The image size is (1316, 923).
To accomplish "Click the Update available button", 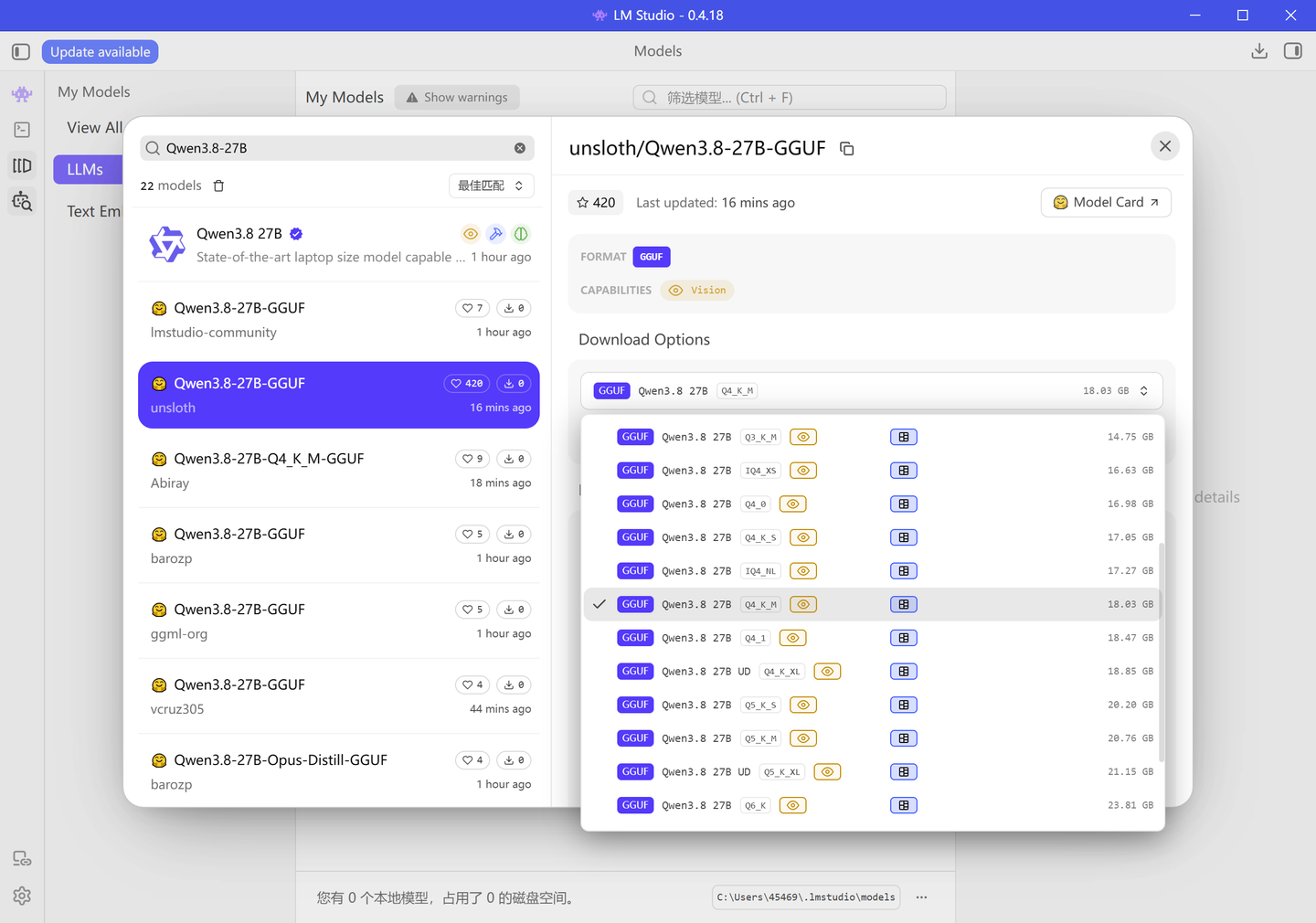I will pyautogui.click(x=100, y=52).
